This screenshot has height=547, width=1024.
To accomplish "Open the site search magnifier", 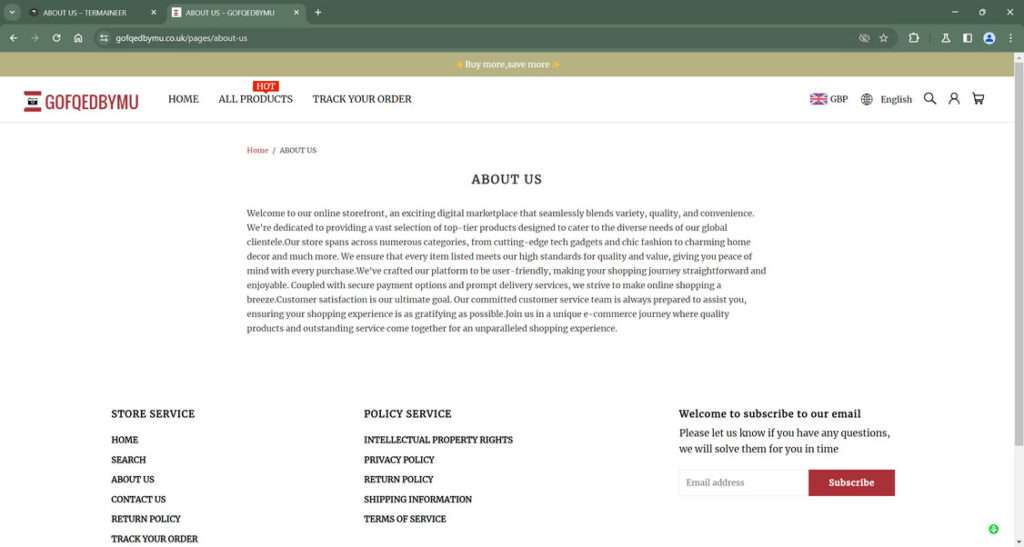I will coord(930,99).
